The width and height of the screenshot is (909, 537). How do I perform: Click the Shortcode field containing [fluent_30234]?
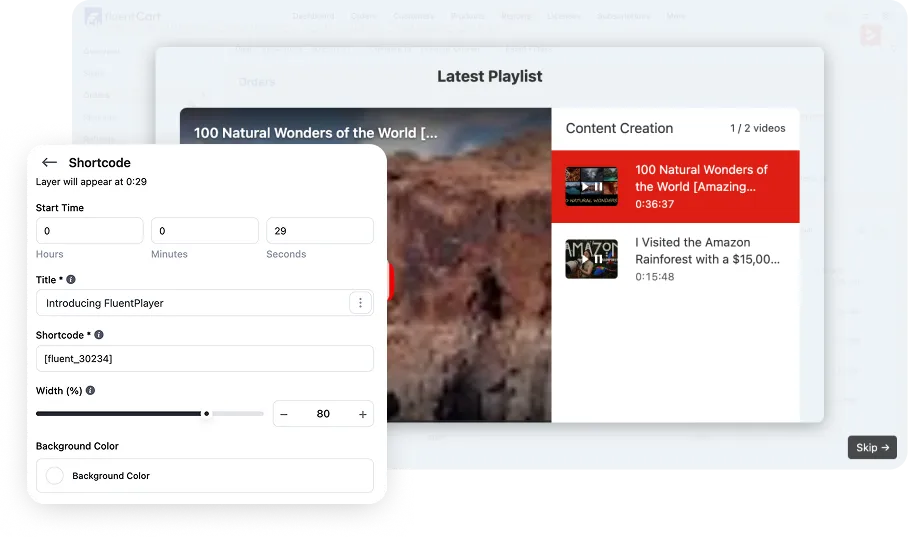point(204,359)
